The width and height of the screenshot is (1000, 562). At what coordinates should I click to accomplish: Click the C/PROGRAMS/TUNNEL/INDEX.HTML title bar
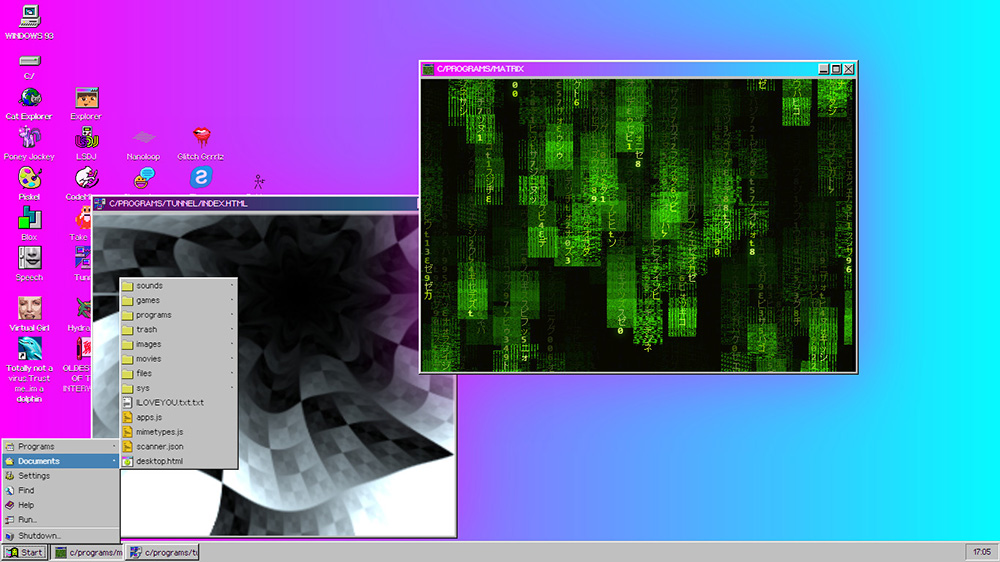256,203
